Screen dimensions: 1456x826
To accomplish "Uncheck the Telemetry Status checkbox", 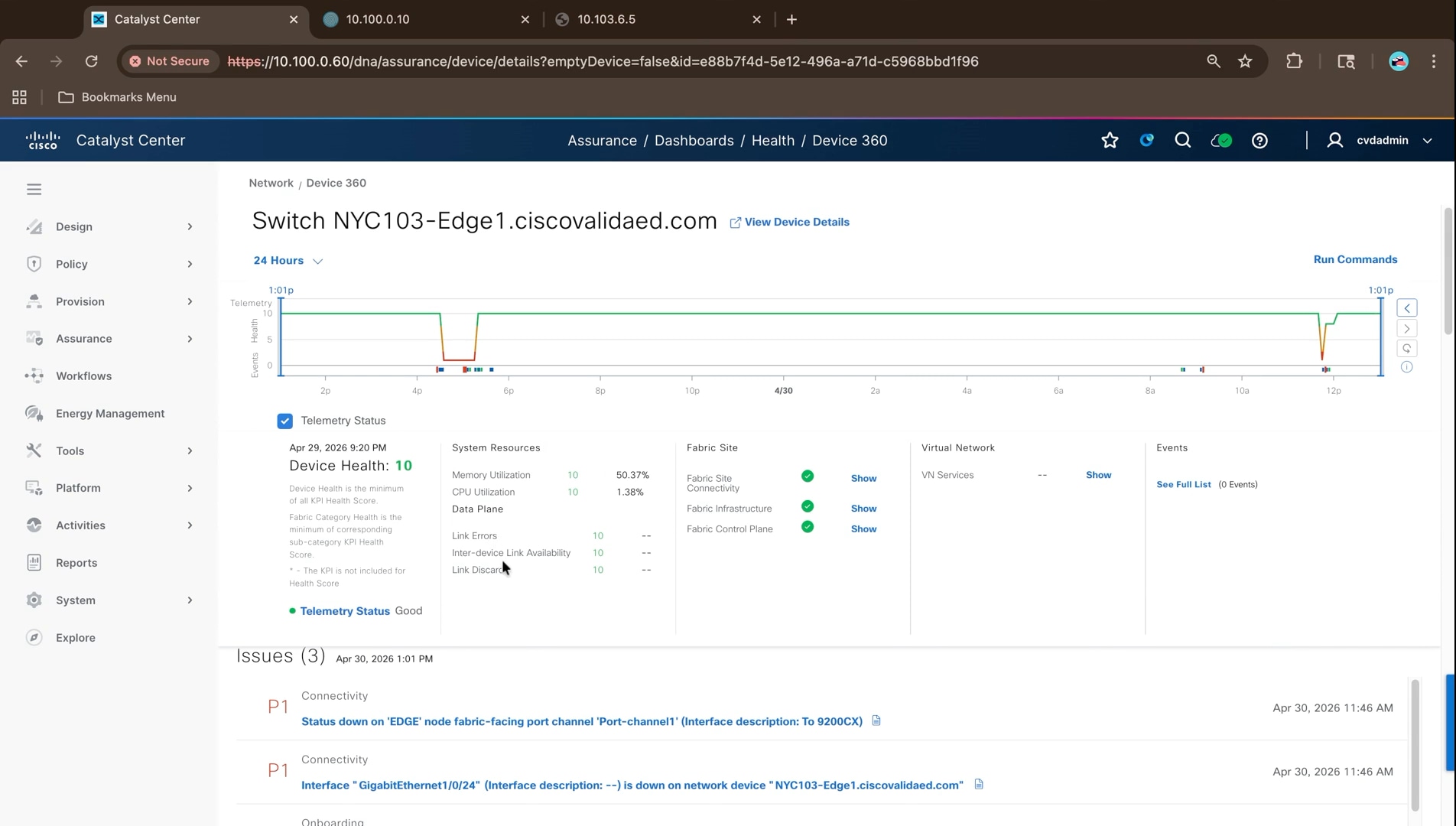I will click(284, 421).
